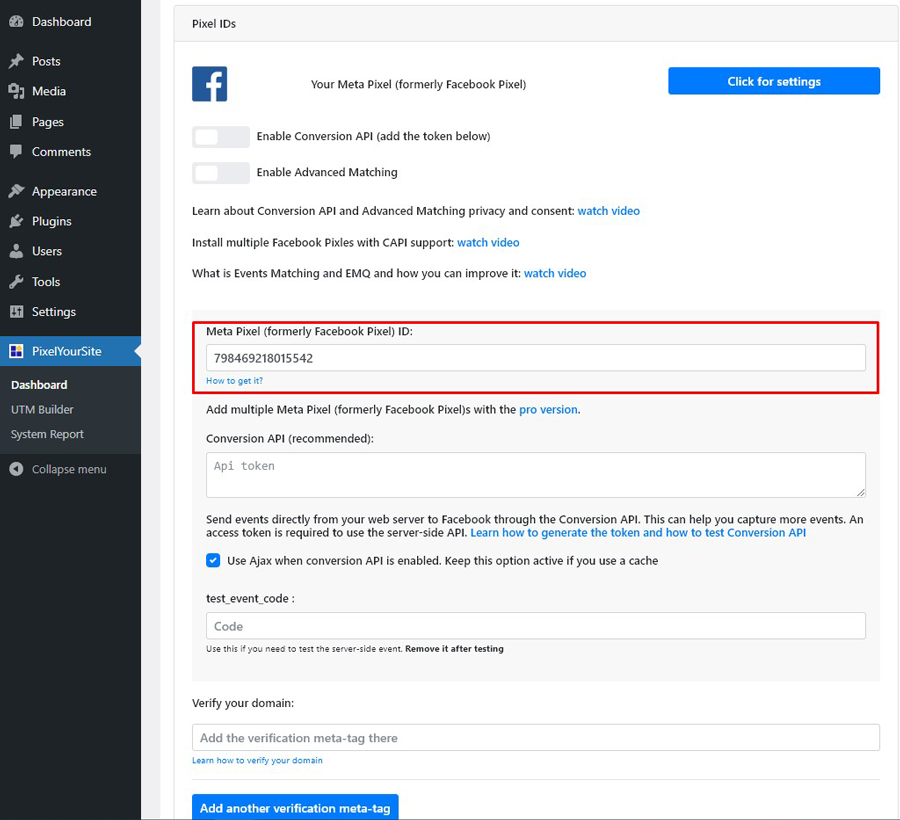The width and height of the screenshot is (900, 820).
Task: Toggle Enable Conversion API switch
Action: tap(221, 137)
